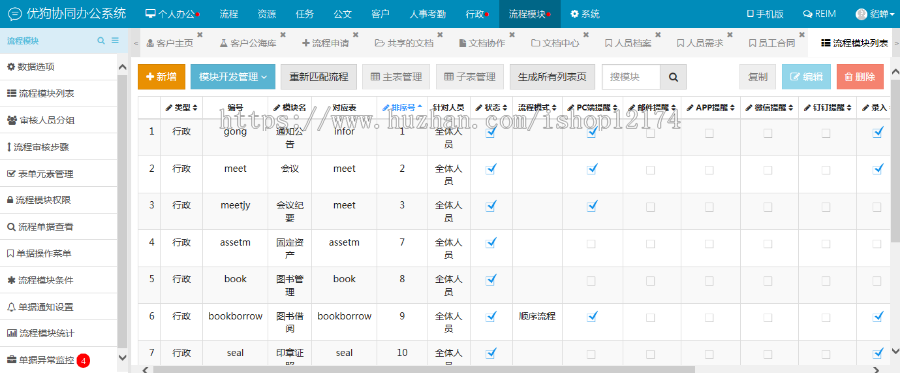Sort by PC端提醒 column header
900x373 pixels.
coord(592,107)
